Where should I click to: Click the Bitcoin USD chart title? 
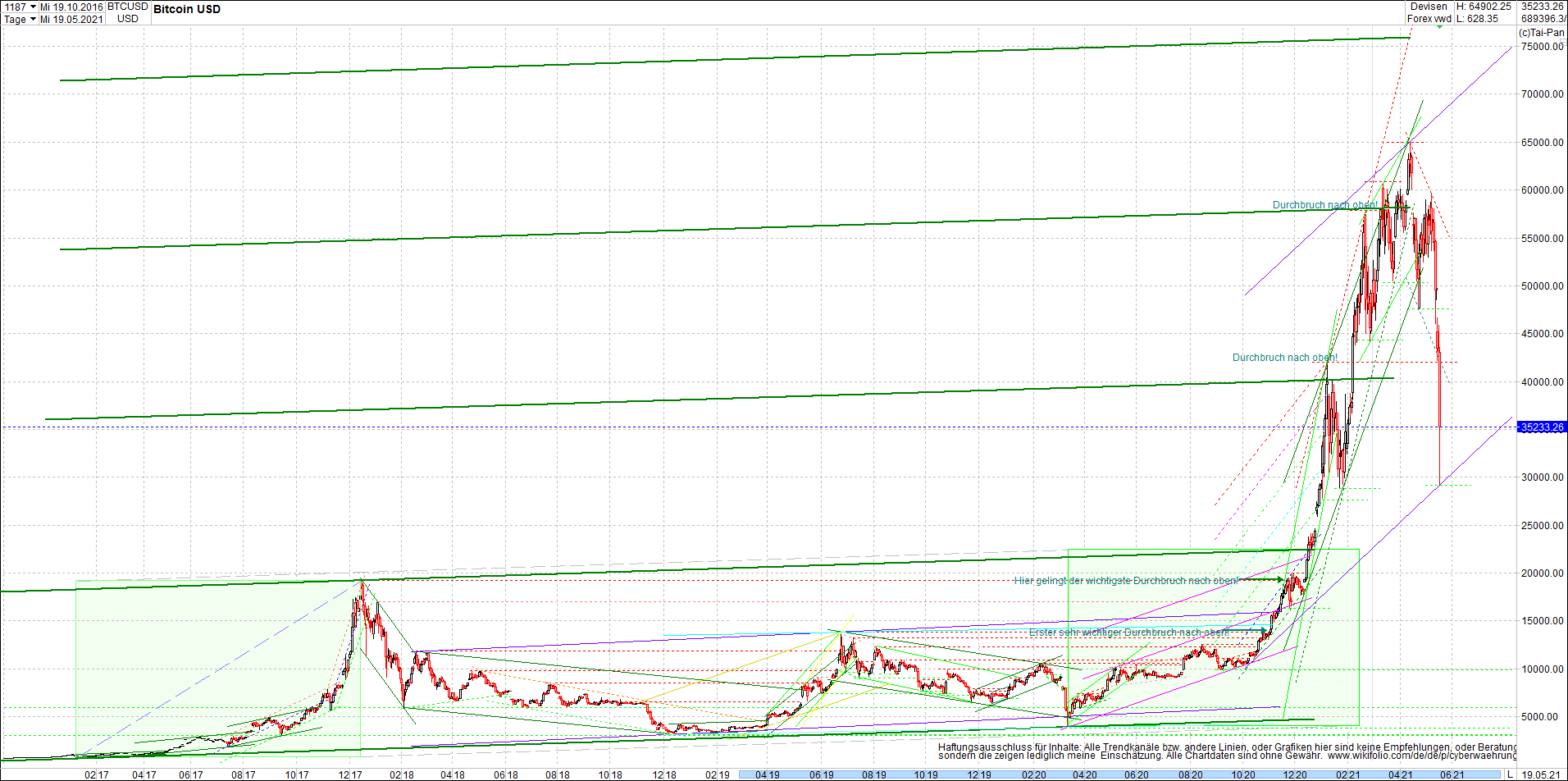(187, 9)
